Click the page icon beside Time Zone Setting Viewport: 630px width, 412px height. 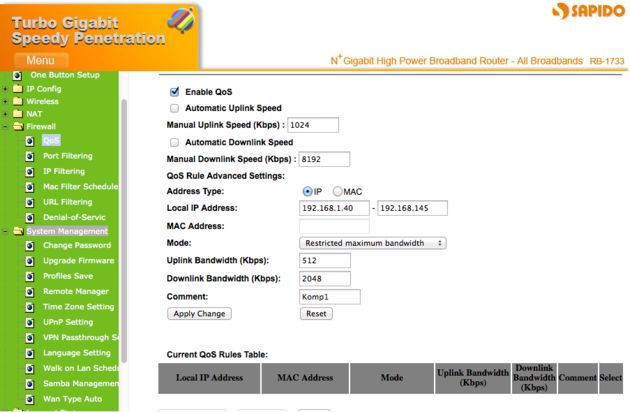pos(30,307)
